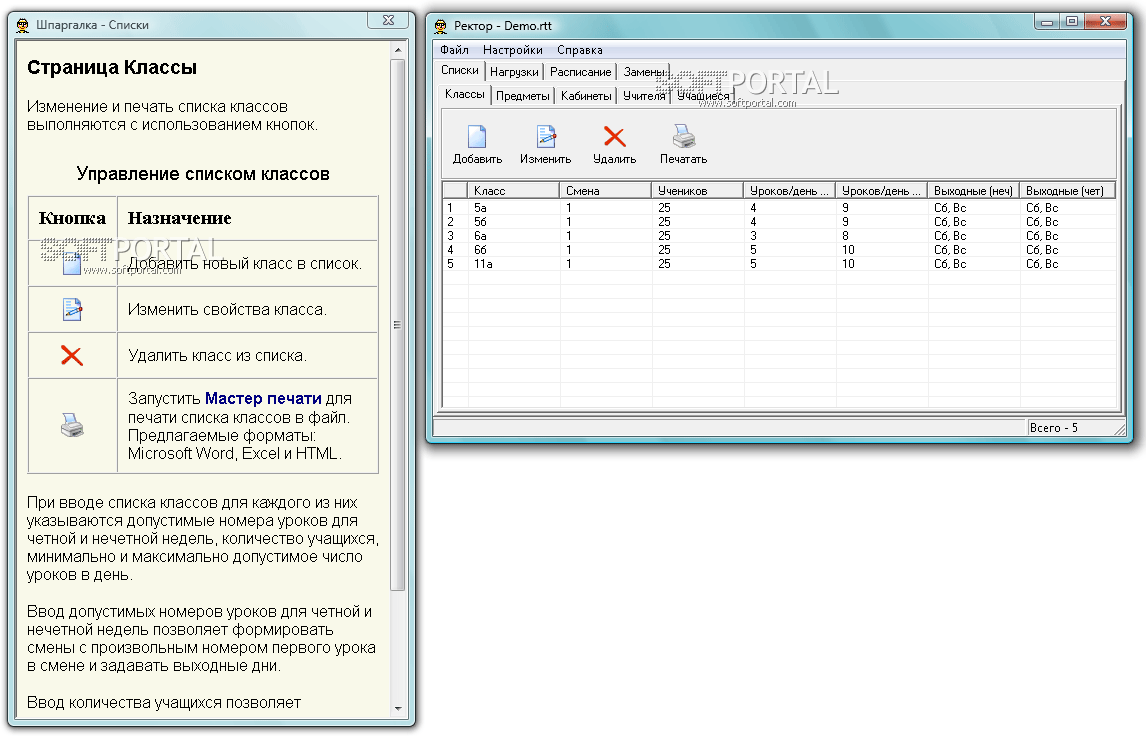Open the Настройки menu
The image size is (1146, 738).
click(512, 50)
